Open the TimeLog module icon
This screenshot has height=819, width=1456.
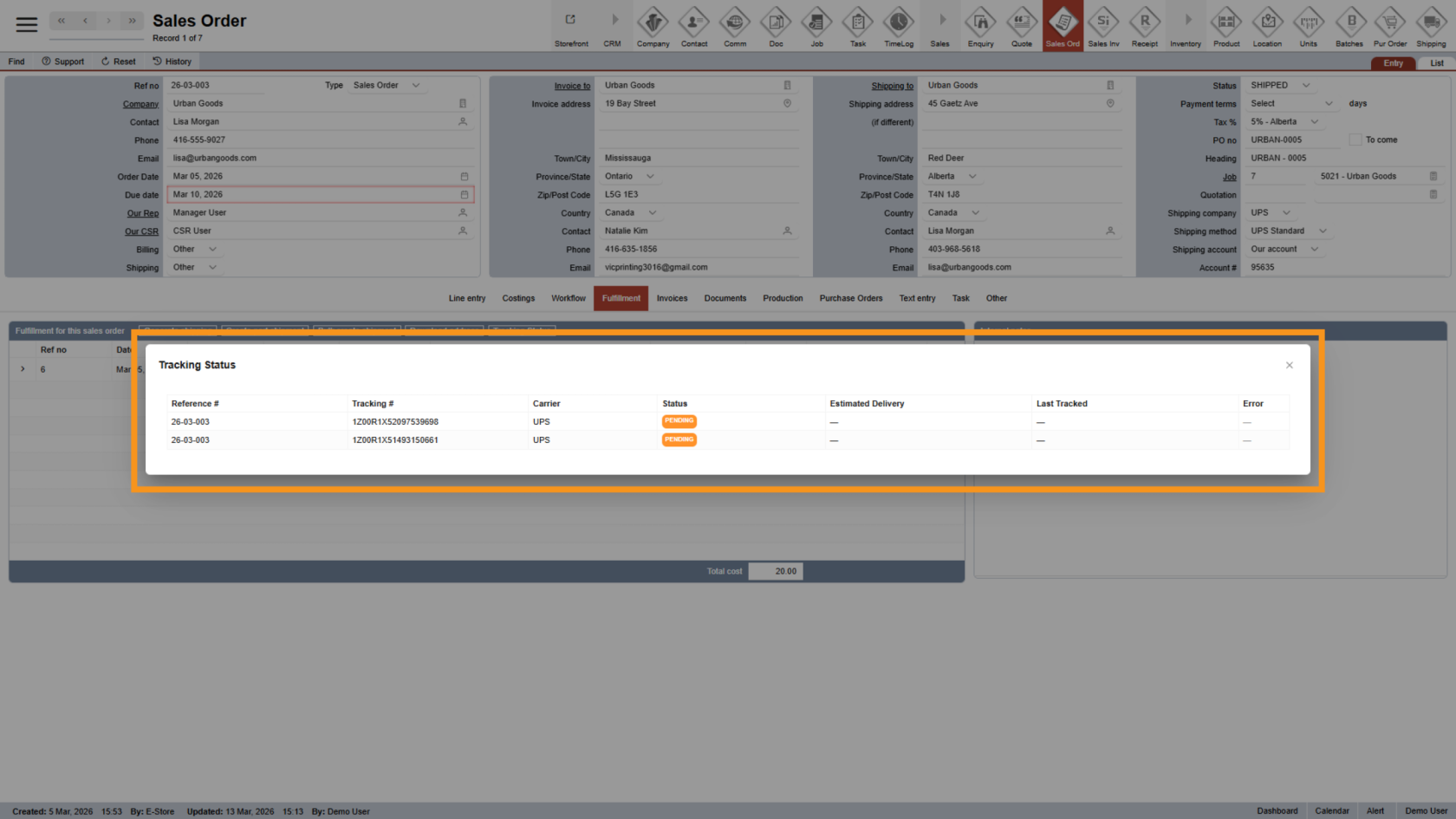(899, 26)
